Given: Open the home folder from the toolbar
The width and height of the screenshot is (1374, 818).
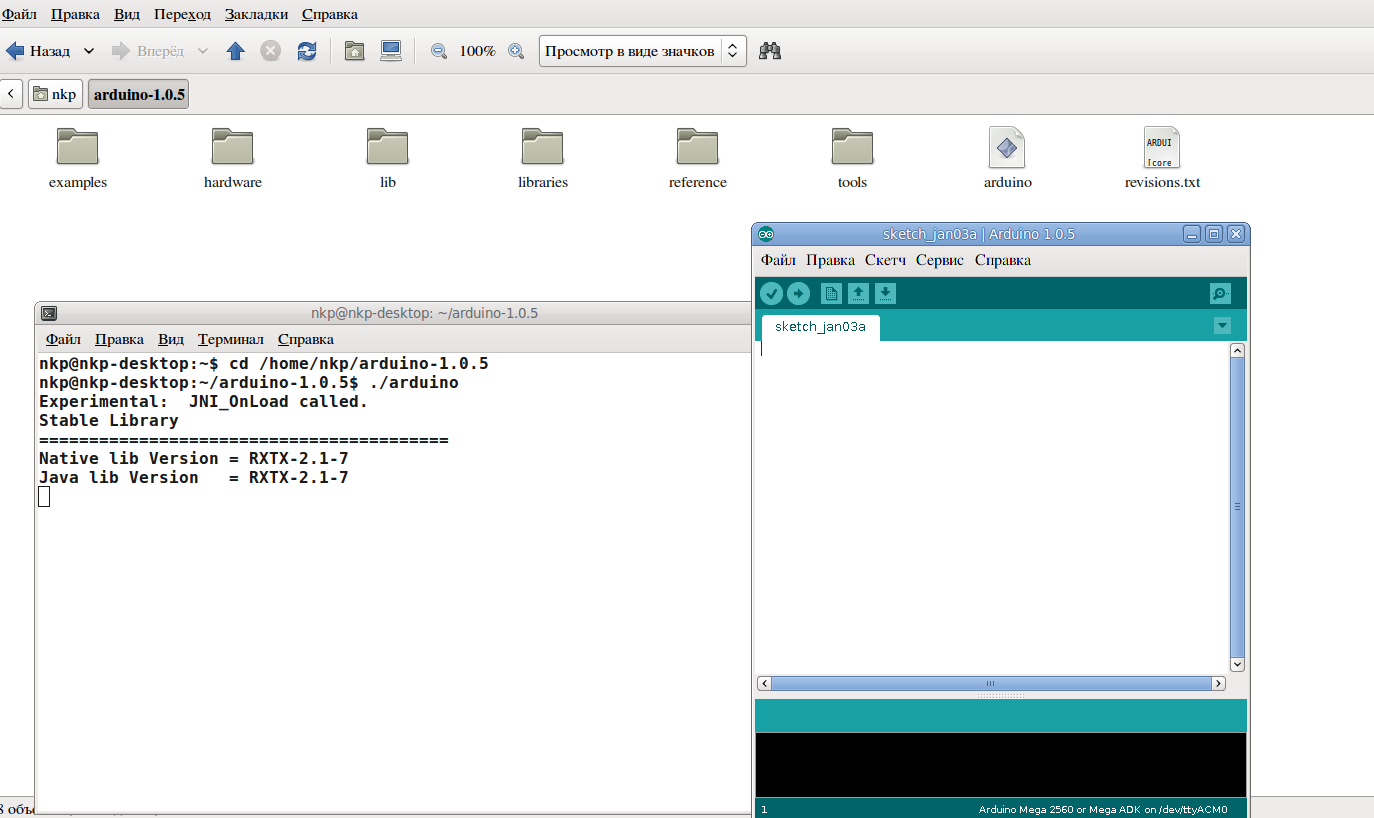Looking at the screenshot, I should coord(354,51).
